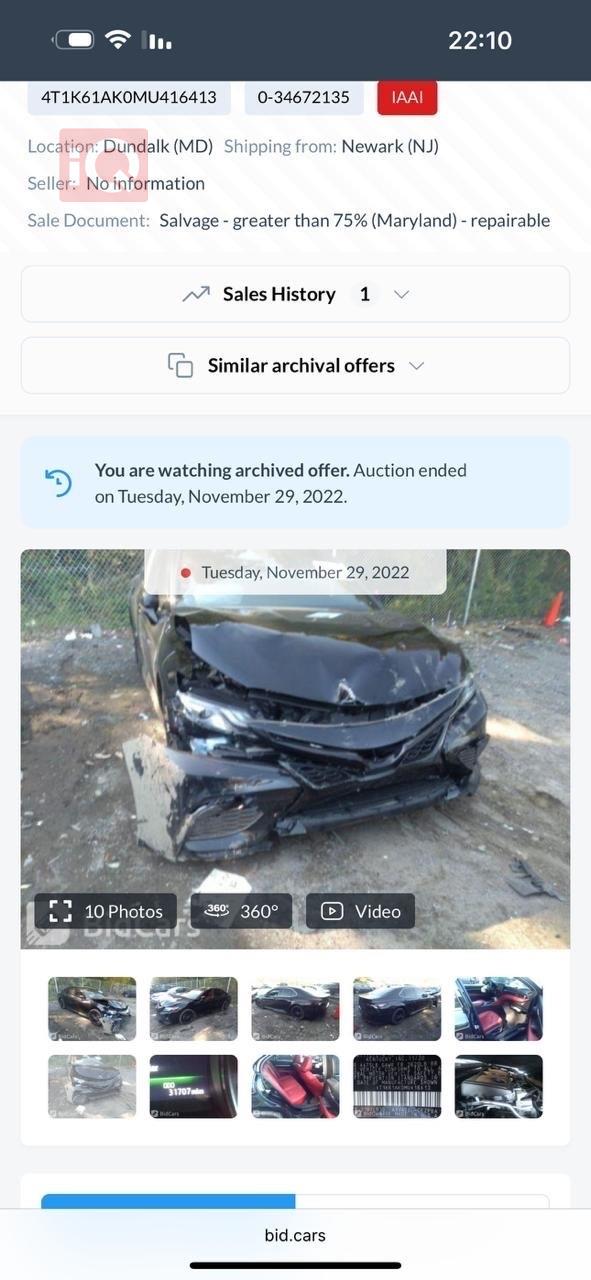591x1280 pixels.
Task: Play the vehicle Video
Action: point(360,911)
